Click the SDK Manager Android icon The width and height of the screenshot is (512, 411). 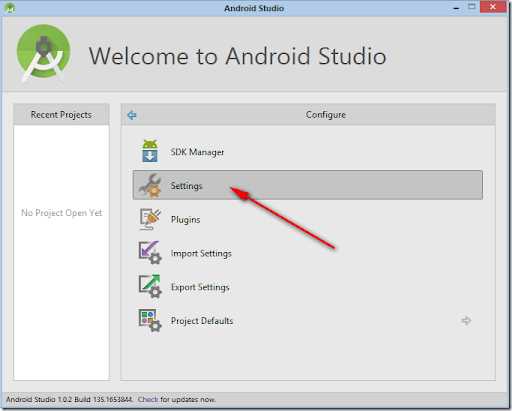(x=150, y=152)
